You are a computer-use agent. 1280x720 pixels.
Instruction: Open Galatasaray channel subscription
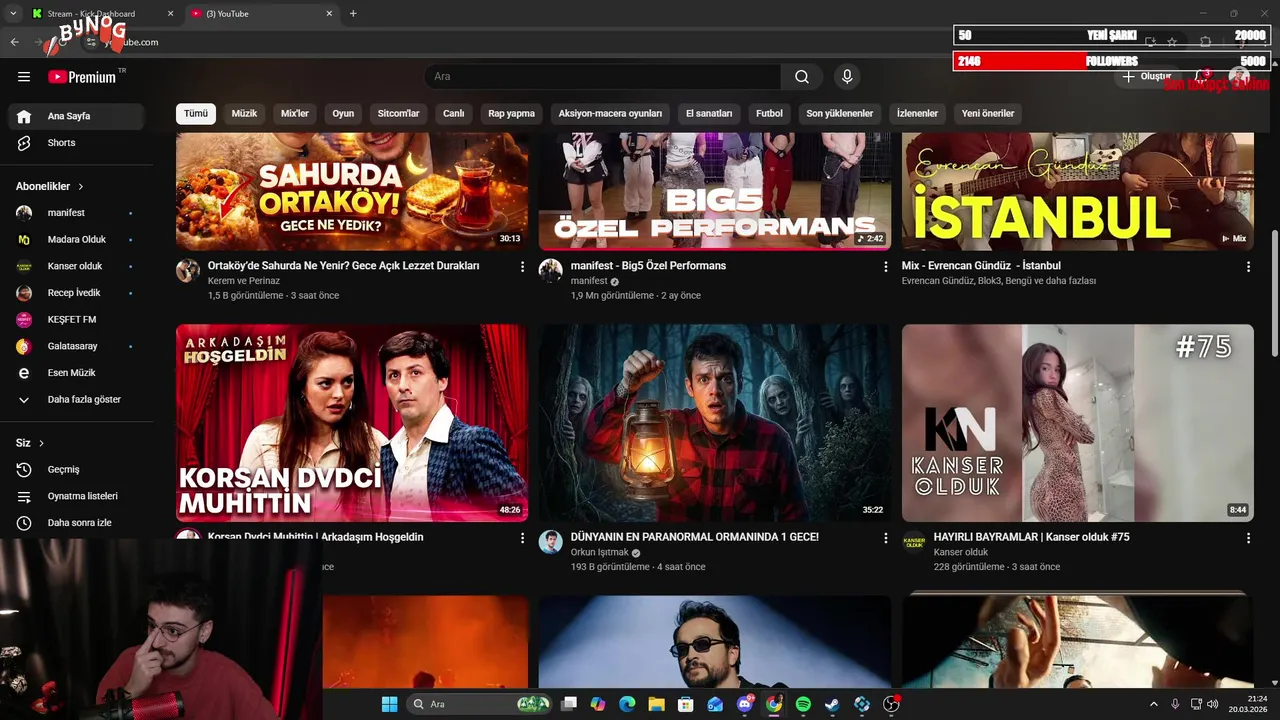tap(77, 346)
